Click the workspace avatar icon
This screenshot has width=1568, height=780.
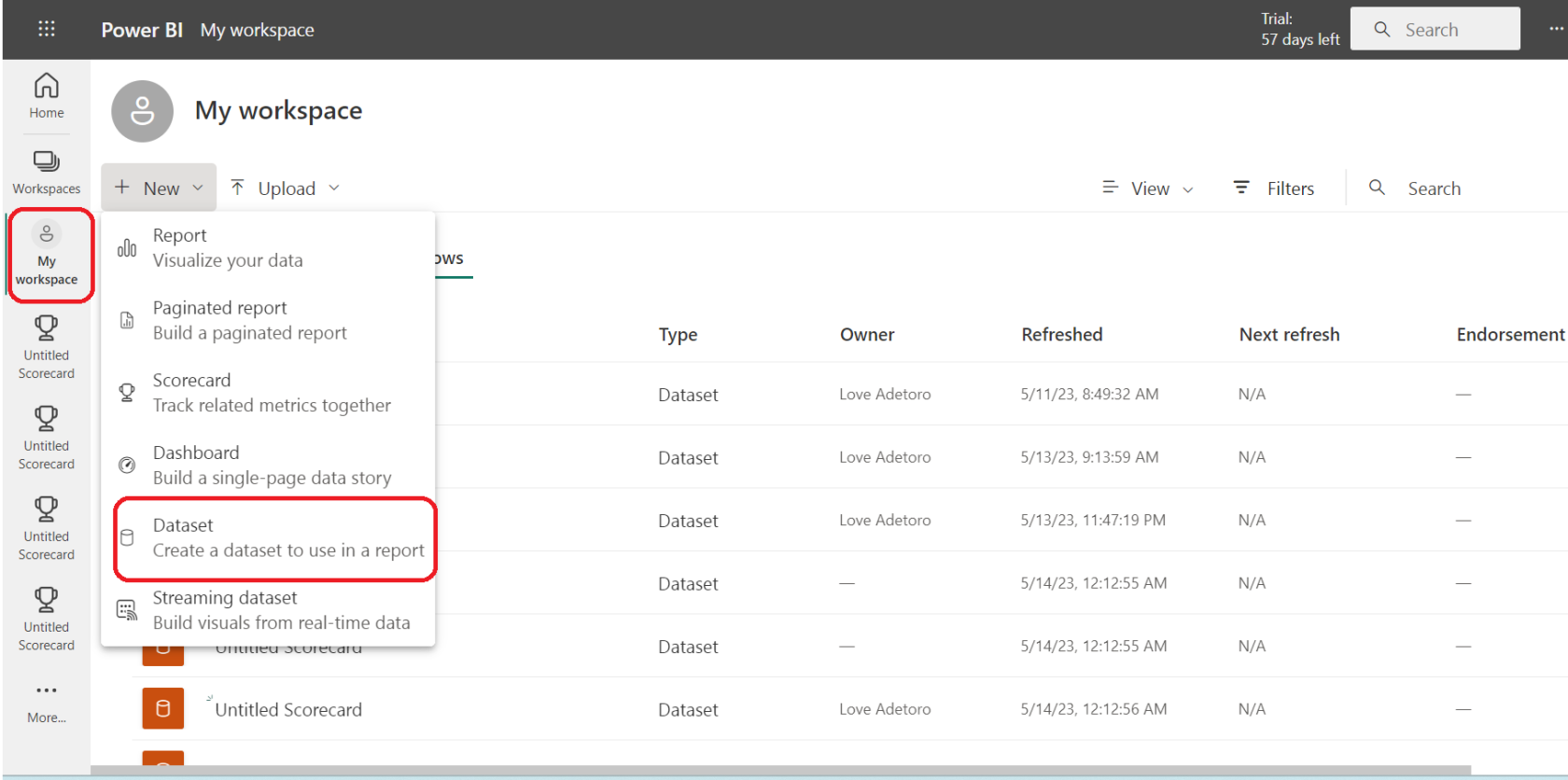(142, 111)
